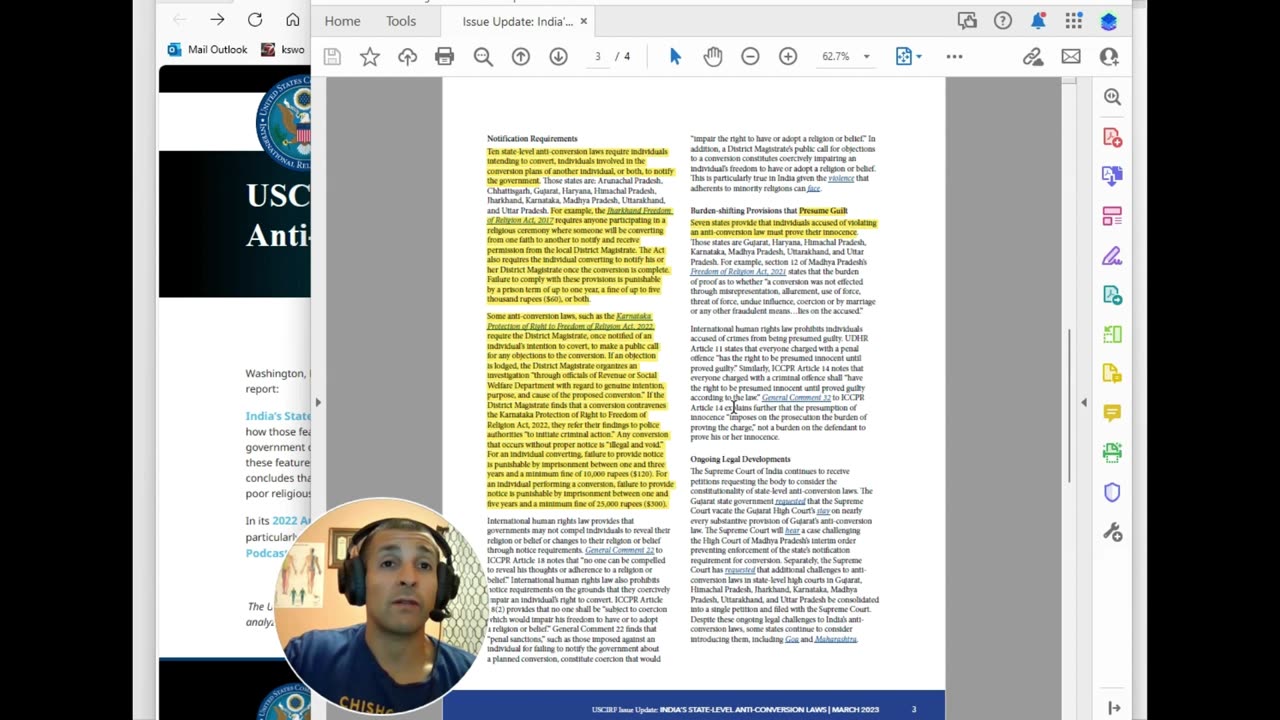The image size is (1280, 720).
Task: Select the Issue Update: India document tab
Action: click(517, 21)
